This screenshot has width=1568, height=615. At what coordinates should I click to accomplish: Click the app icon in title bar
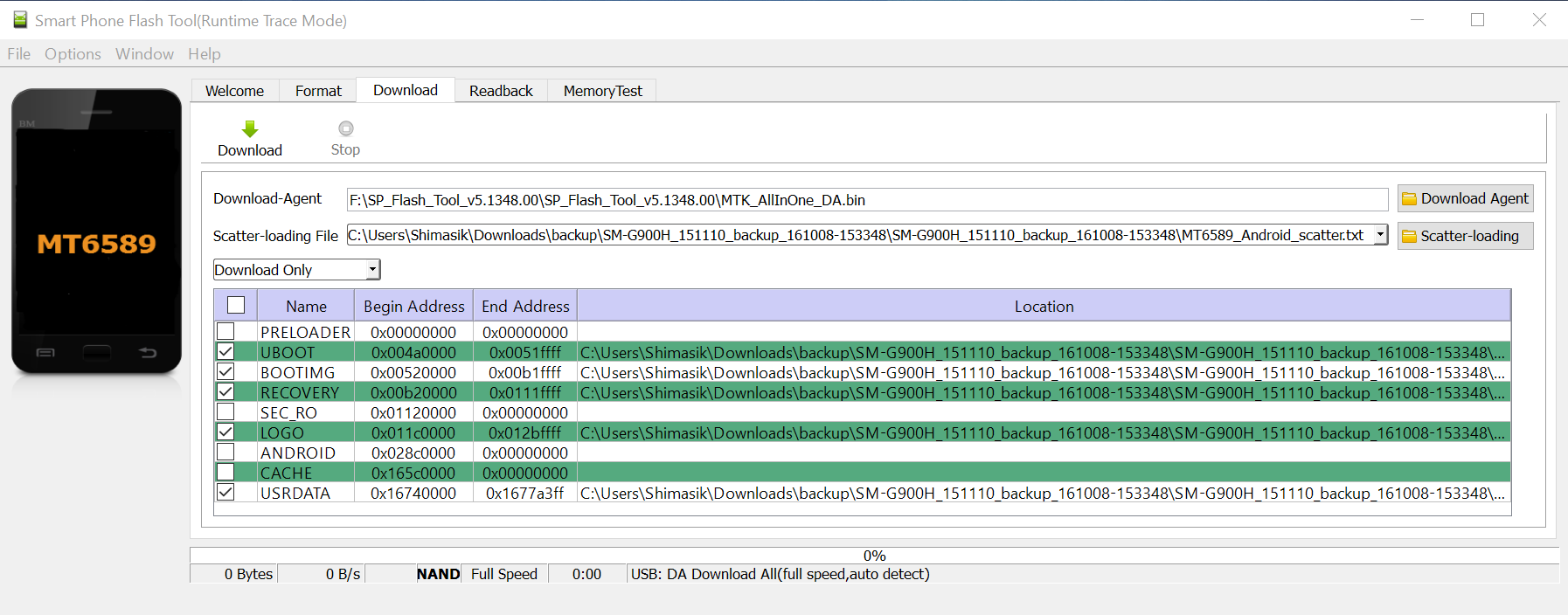tap(19, 19)
